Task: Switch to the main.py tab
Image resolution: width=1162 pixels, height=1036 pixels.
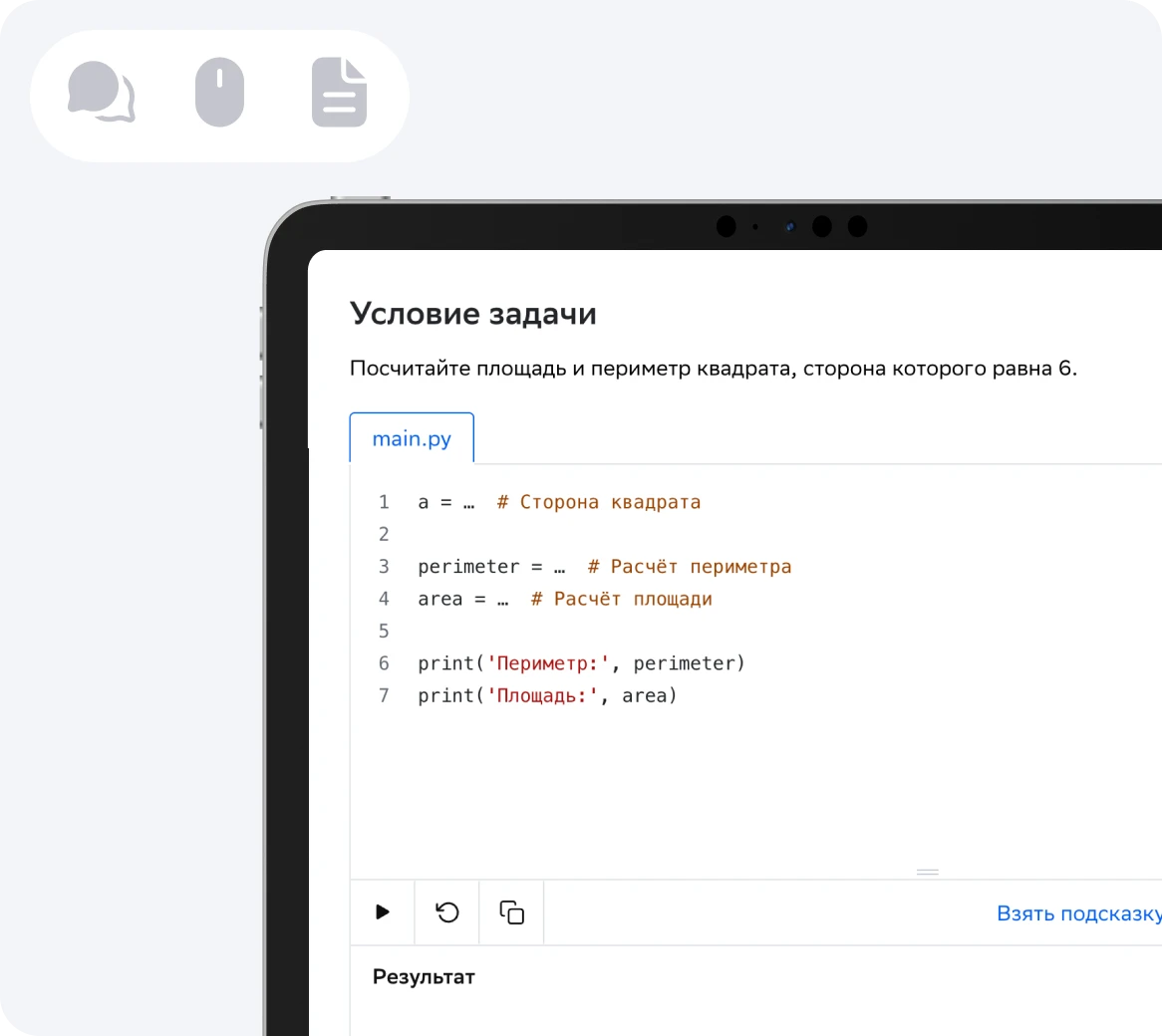Action: coord(412,439)
